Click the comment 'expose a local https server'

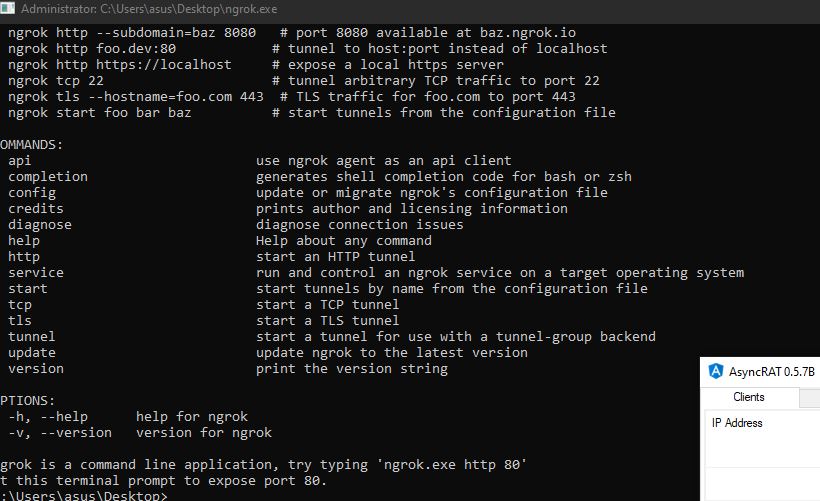(x=396, y=65)
